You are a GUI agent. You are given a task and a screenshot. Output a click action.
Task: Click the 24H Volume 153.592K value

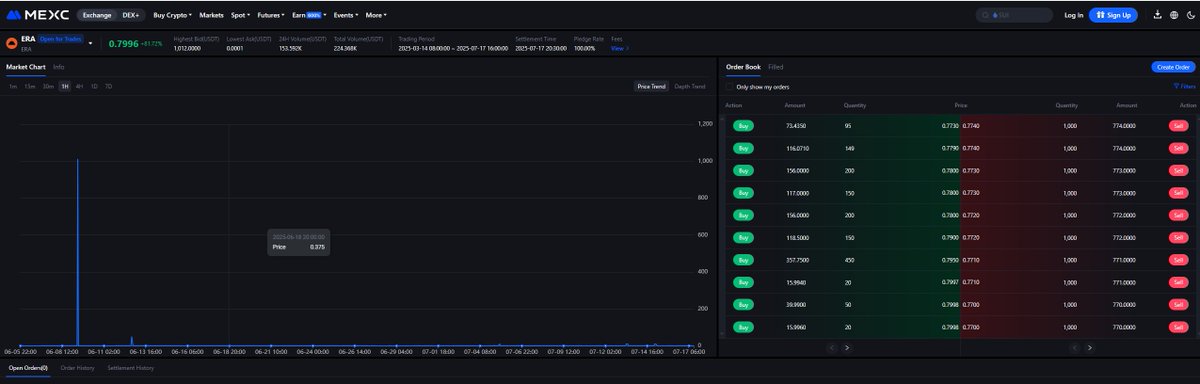(x=291, y=48)
